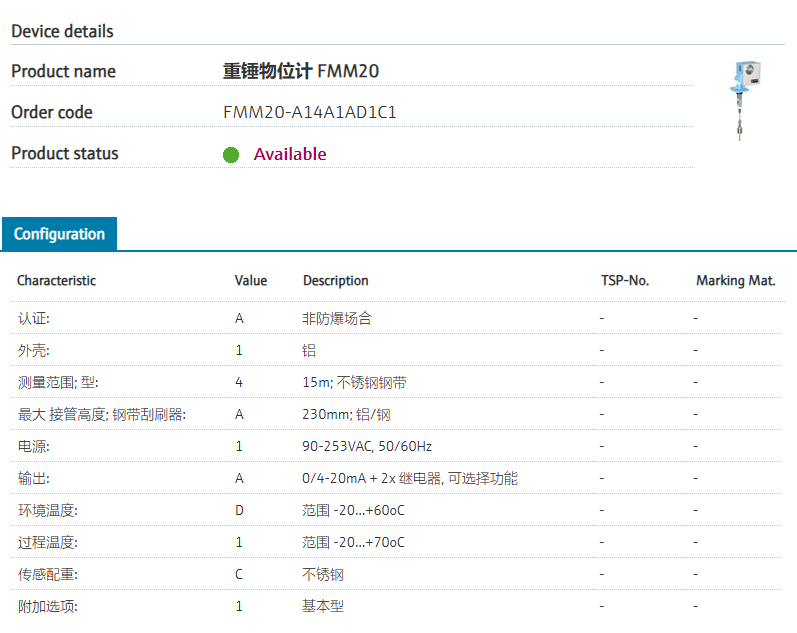This screenshot has height=633, width=797.
Task: Click the 230mm; 铝/钢 description cell
Action: (x=346, y=414)
